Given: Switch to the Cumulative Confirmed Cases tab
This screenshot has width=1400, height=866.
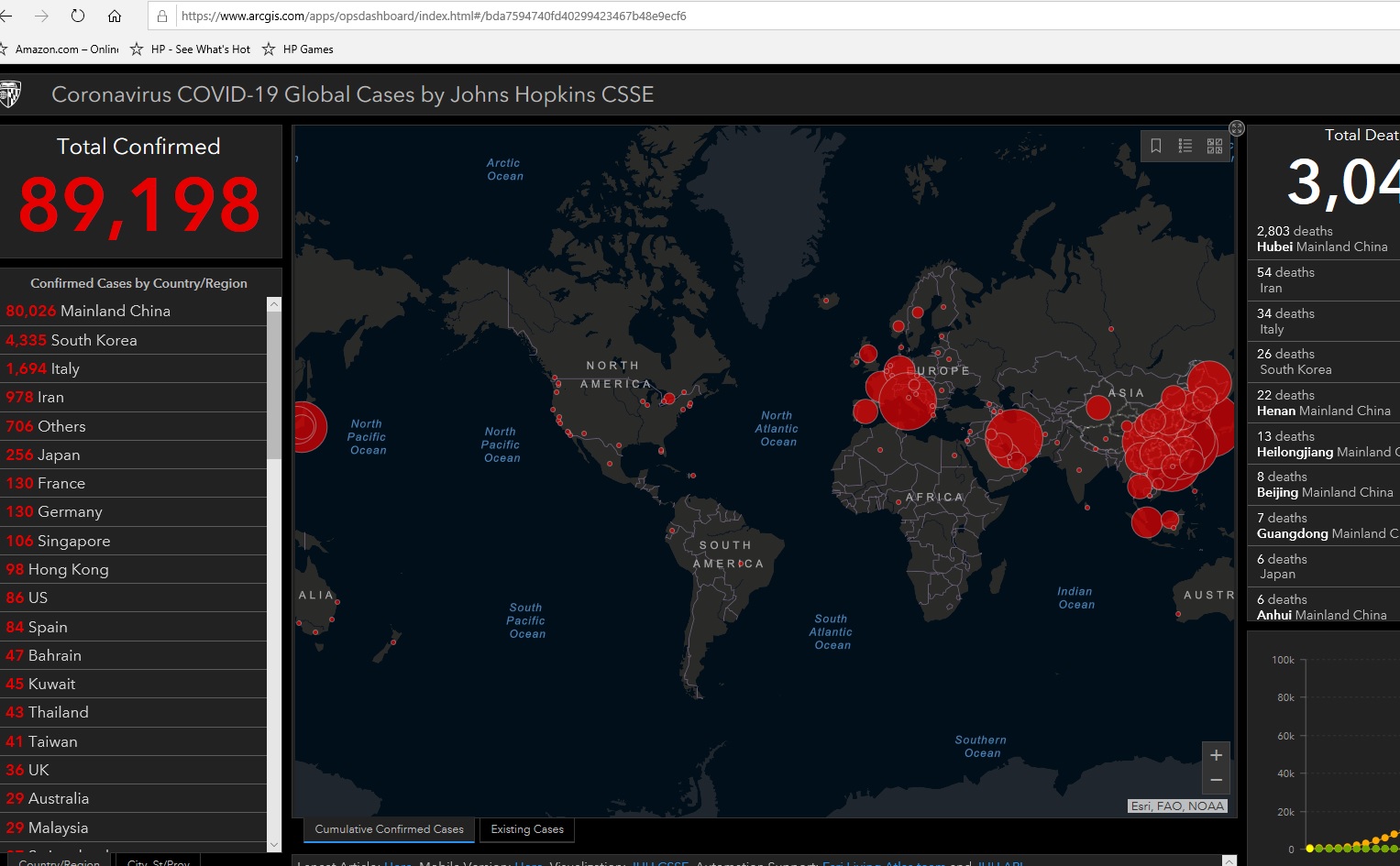Looking at the screenshot, I should (x=390, y=829).
